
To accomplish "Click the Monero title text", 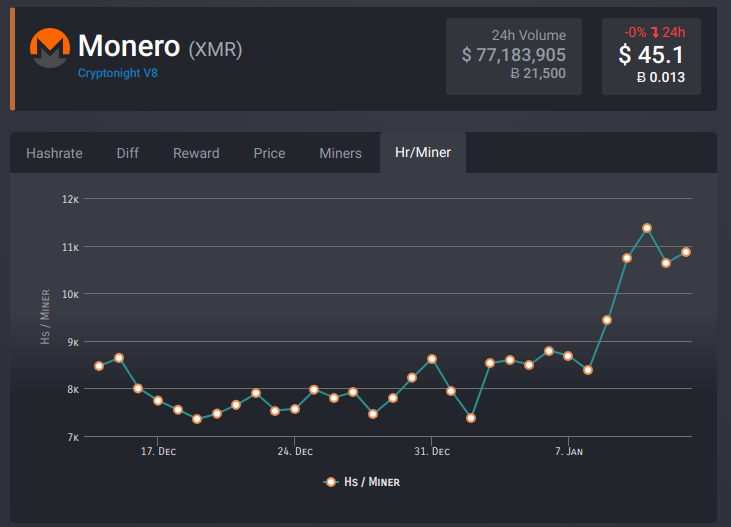I will point(129,46).
